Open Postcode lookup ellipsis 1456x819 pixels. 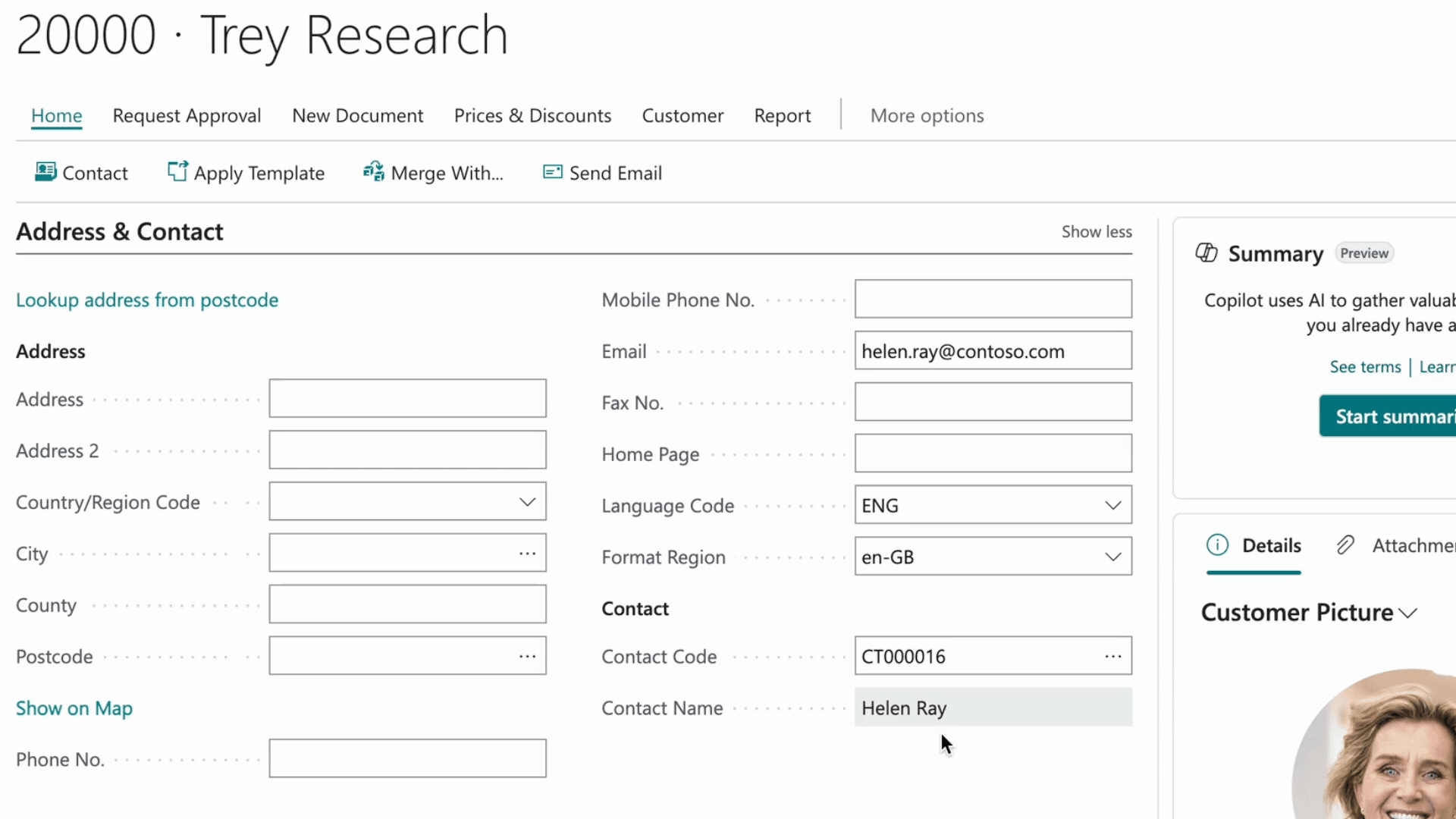[x=528, y=656]
